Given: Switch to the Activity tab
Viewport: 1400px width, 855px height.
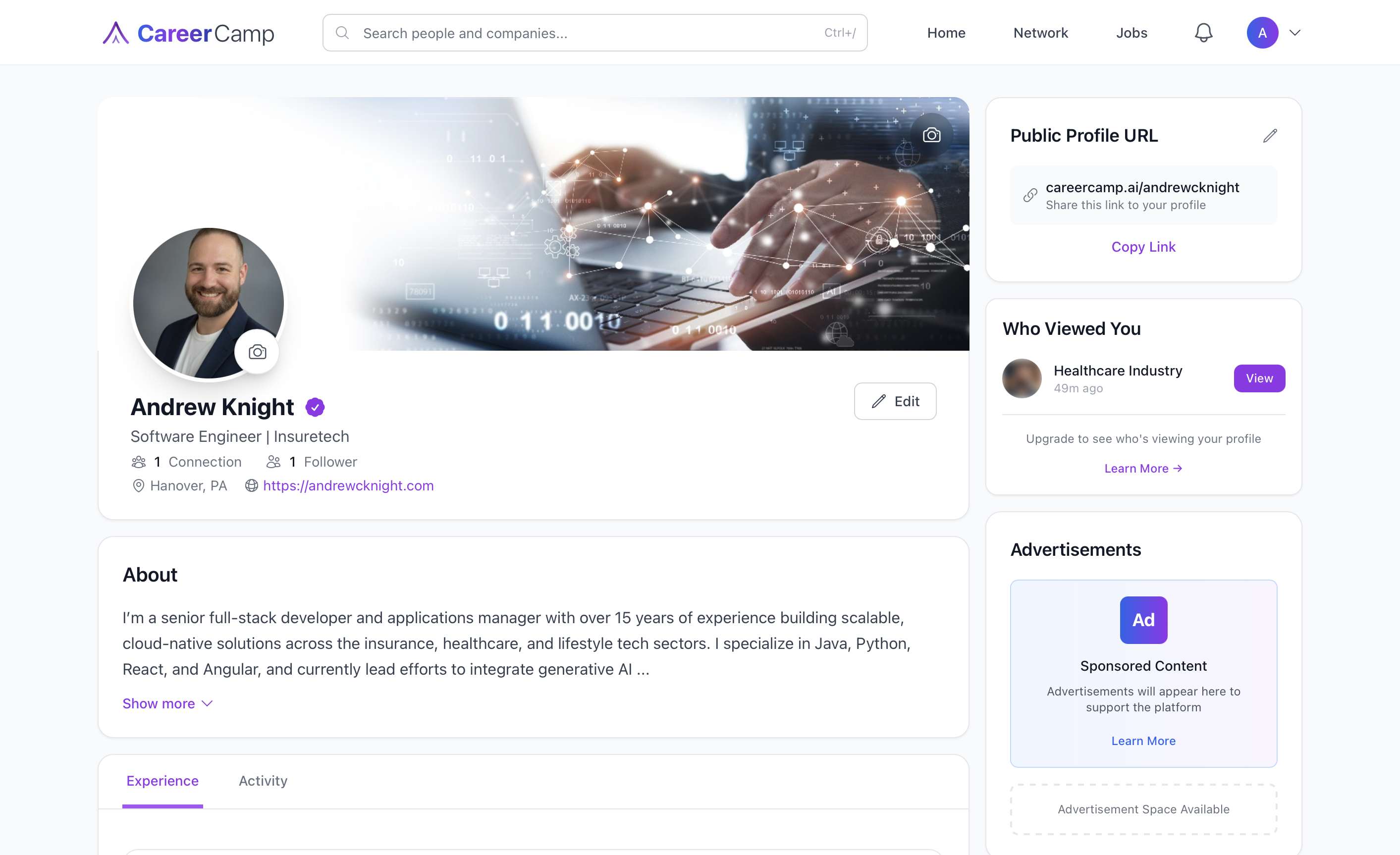Looking at the screenshot, I should [263, 781].
